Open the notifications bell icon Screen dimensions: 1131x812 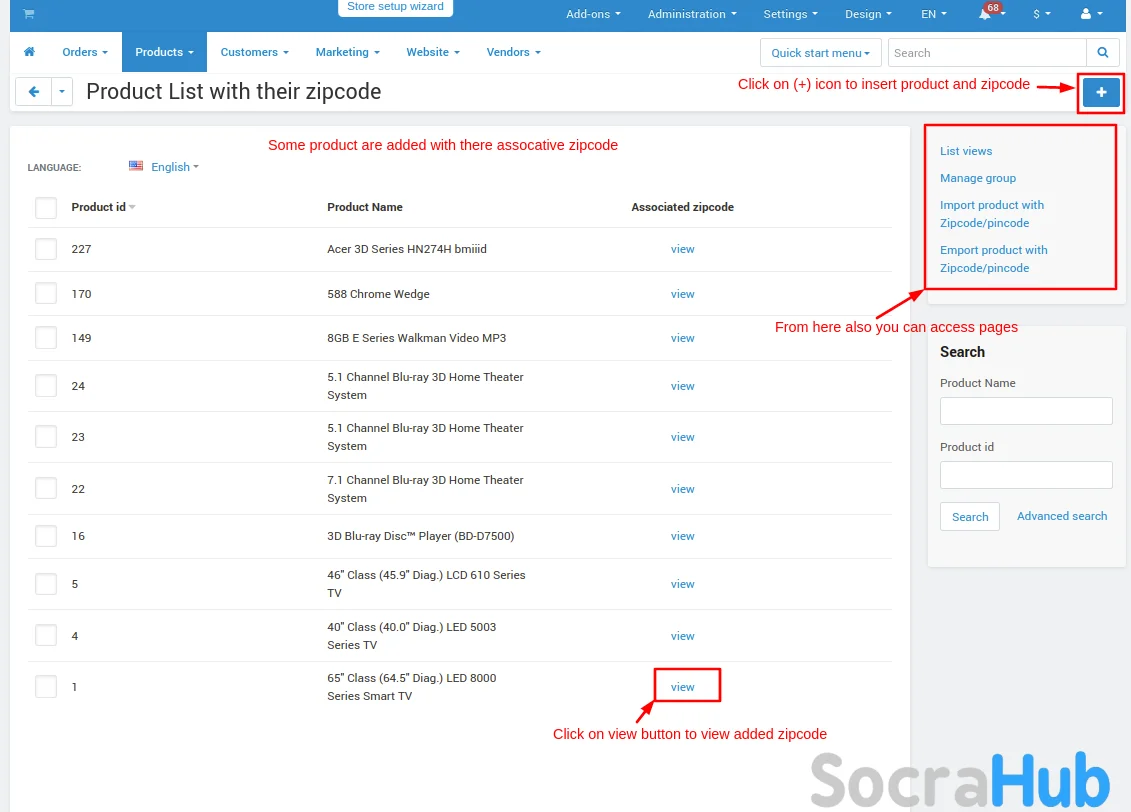[986, 15]
